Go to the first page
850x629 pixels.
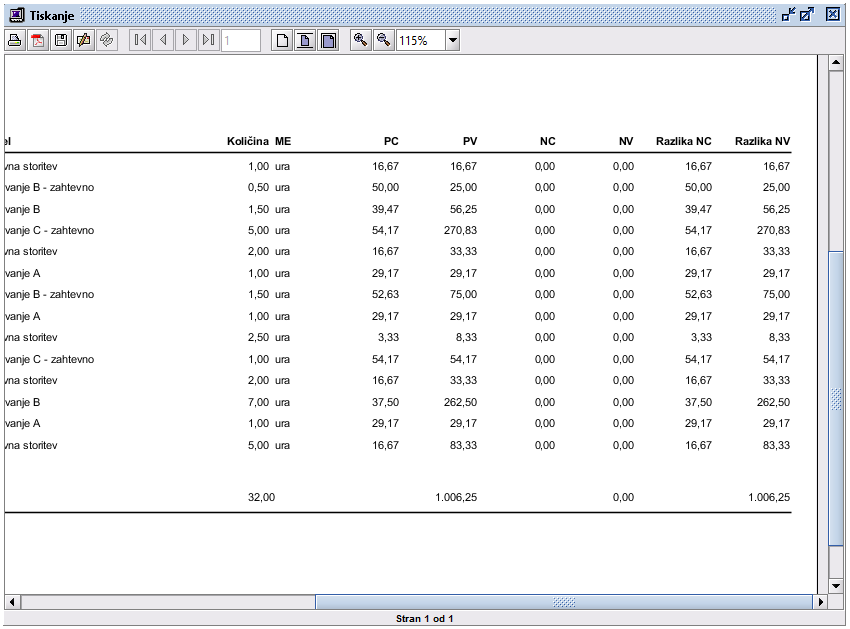(x=140, y=40)
